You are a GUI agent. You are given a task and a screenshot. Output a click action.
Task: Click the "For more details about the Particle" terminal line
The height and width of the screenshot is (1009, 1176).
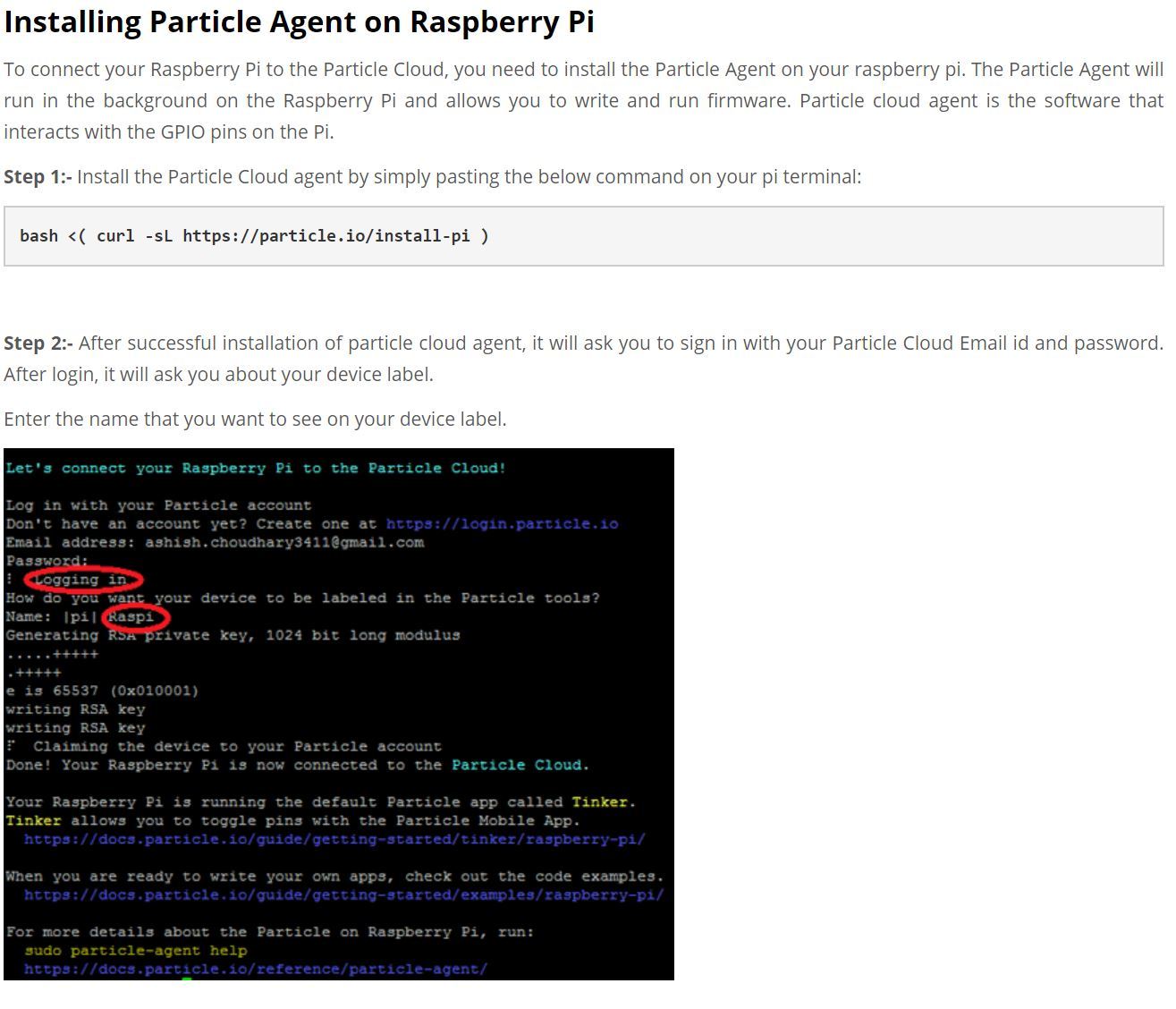pyautogui.click(x=269, y=931)
